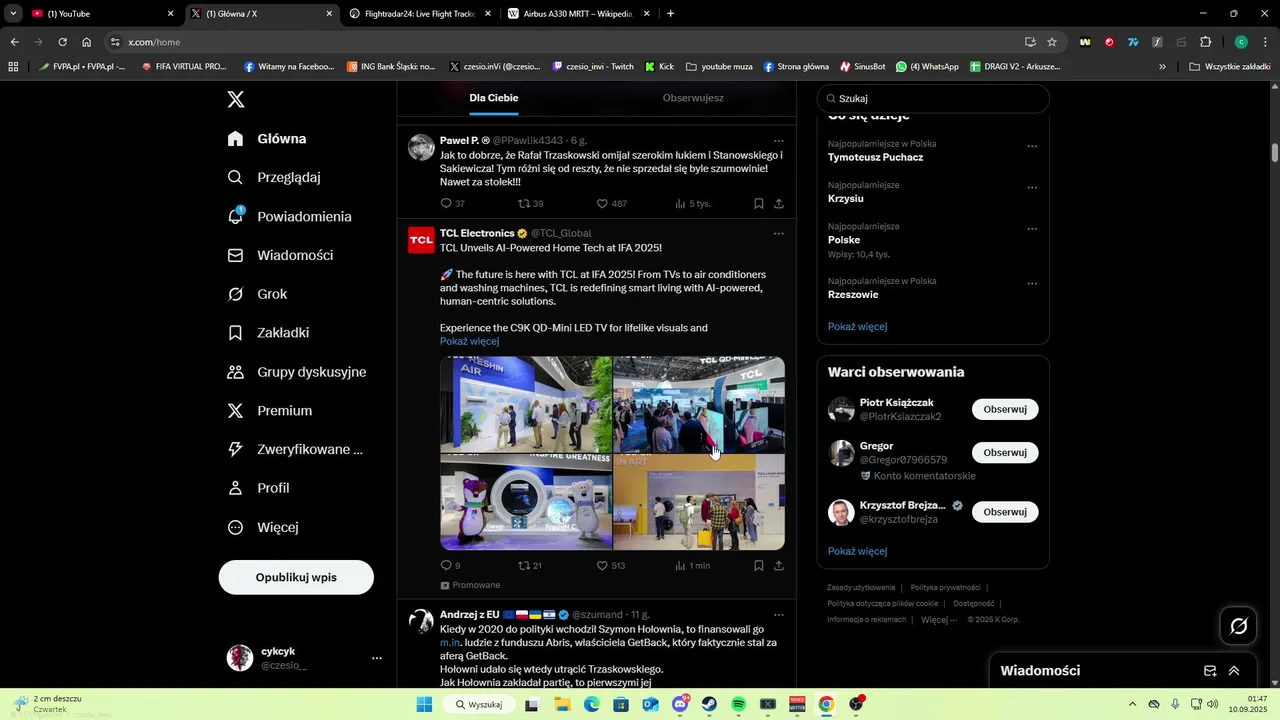Open TCL photo of Air booth

(x=526, y=404)
